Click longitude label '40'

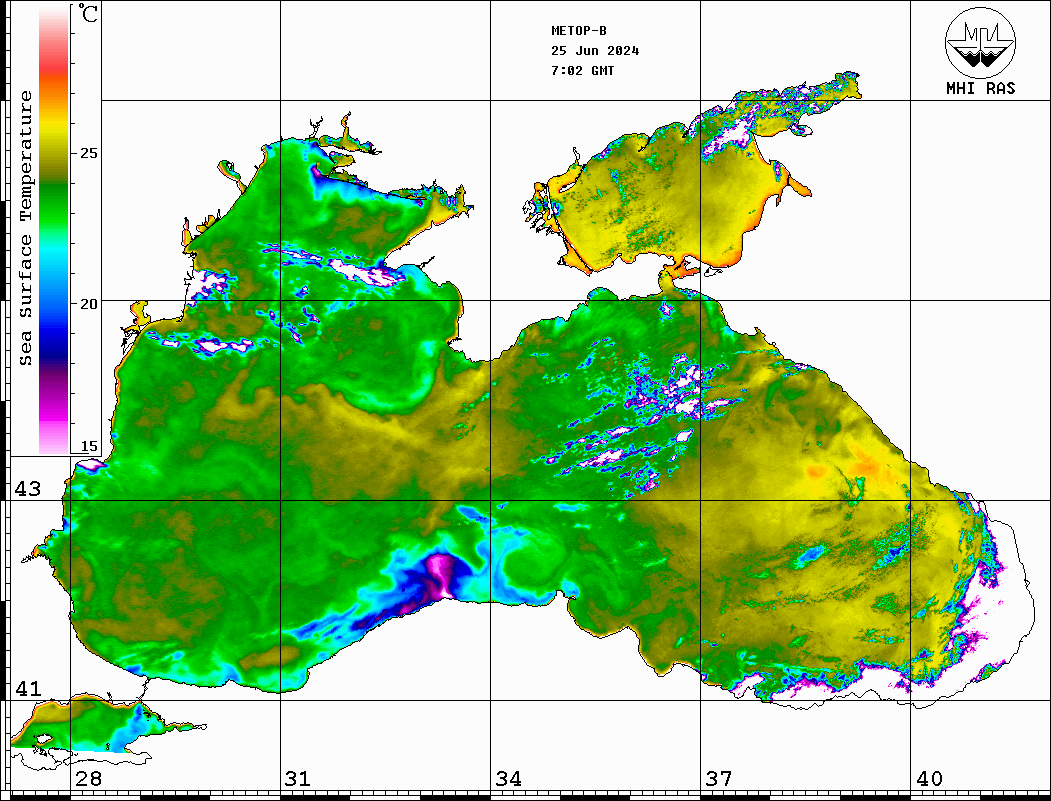[x=928, y=779]
